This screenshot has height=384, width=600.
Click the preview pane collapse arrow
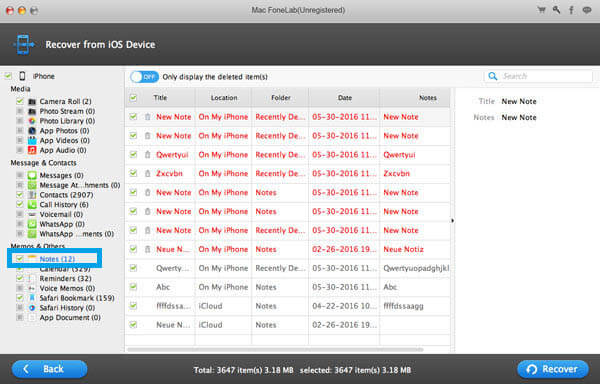coord(453,221)
